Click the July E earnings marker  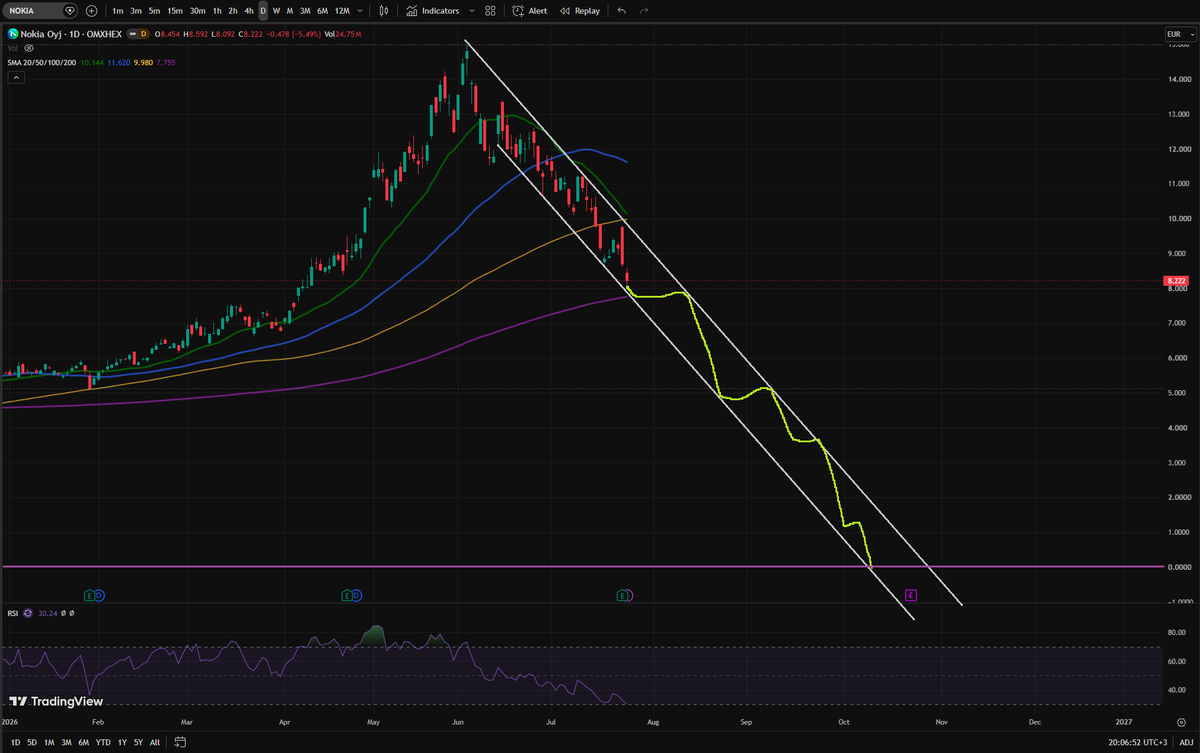coord(624,595)
